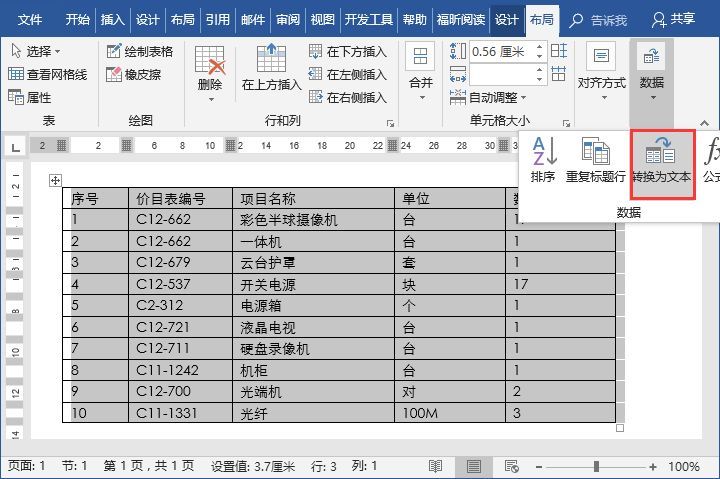Click the ruler tab selector (L) button
Image resolution: width=720 pixels, height=479 pixels.
point(15,147)
